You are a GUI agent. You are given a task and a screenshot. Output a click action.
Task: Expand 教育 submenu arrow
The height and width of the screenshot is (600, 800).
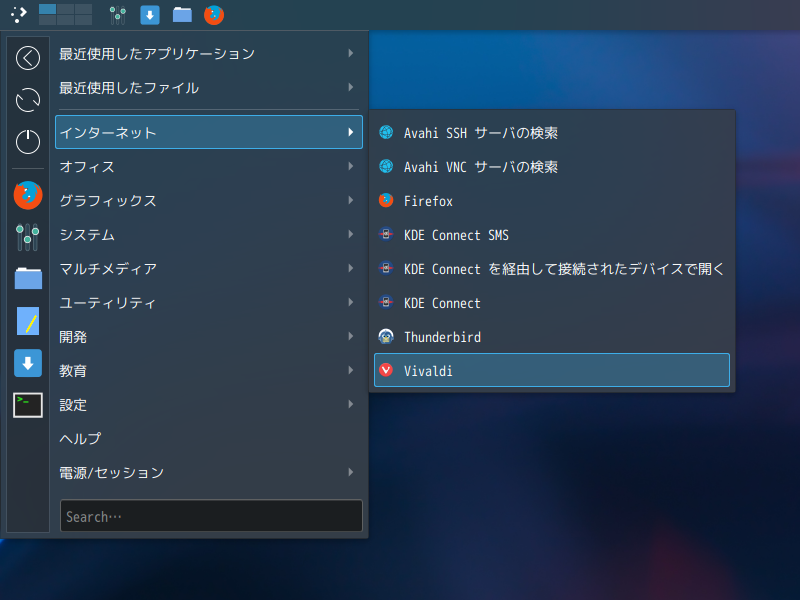[x=351, y=370]
